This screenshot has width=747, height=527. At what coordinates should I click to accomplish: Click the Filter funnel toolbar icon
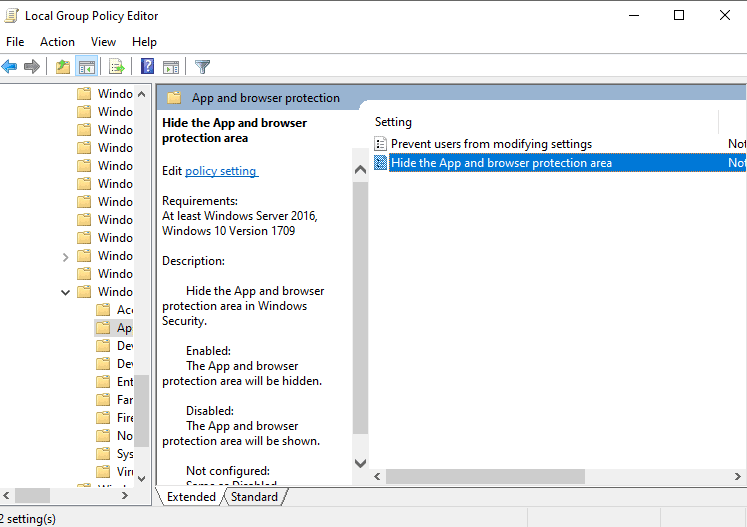click(x=202, y=67)
